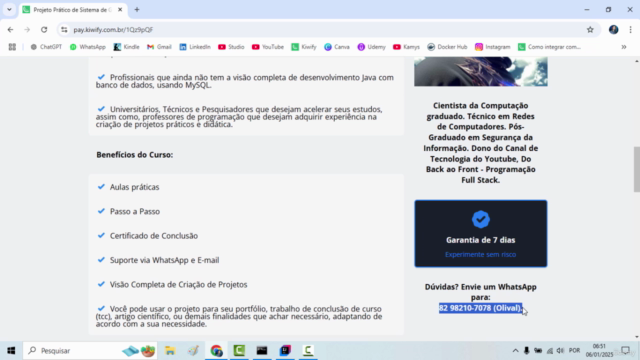This screenshot has width=640, height=360.
Task: Open the Gmail bookmark
Action: pos(159,47)
